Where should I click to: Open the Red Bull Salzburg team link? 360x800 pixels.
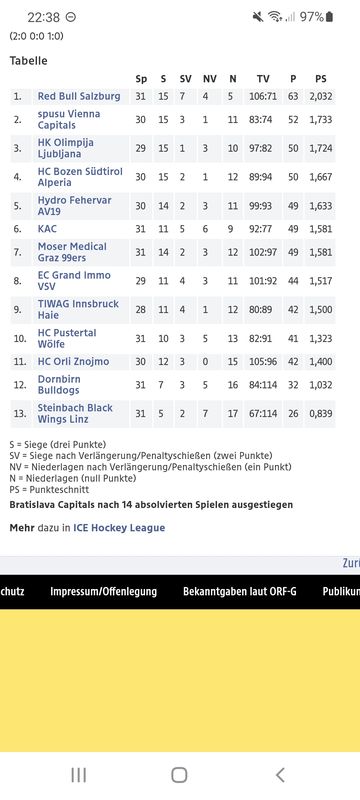[79, 96]
